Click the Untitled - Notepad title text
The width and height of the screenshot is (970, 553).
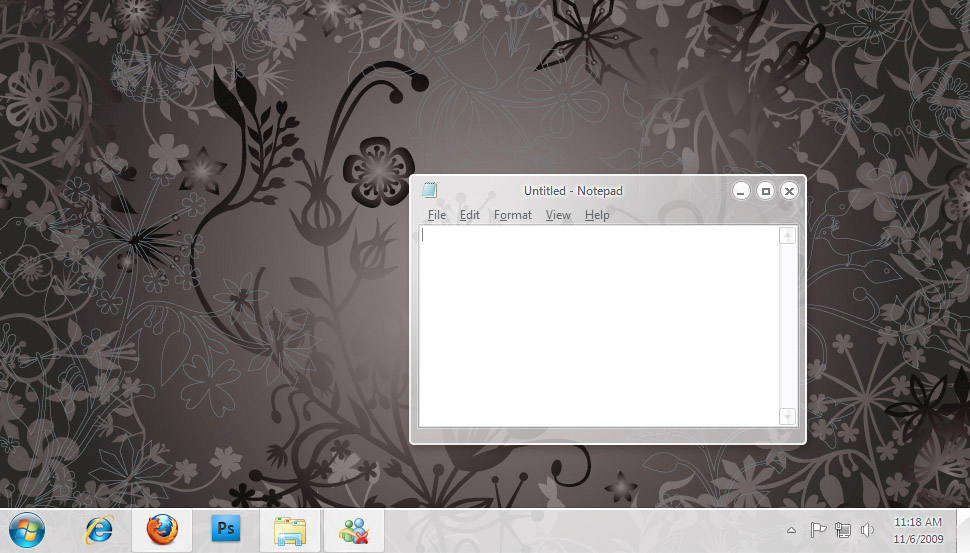573,191
